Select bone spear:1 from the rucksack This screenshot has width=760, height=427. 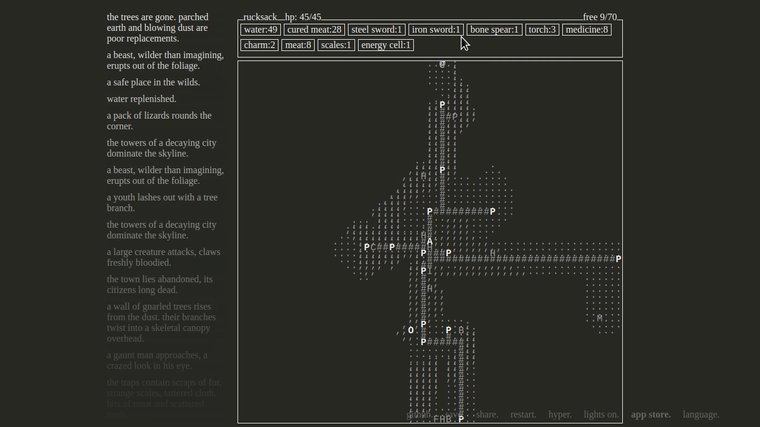[495, 30]
